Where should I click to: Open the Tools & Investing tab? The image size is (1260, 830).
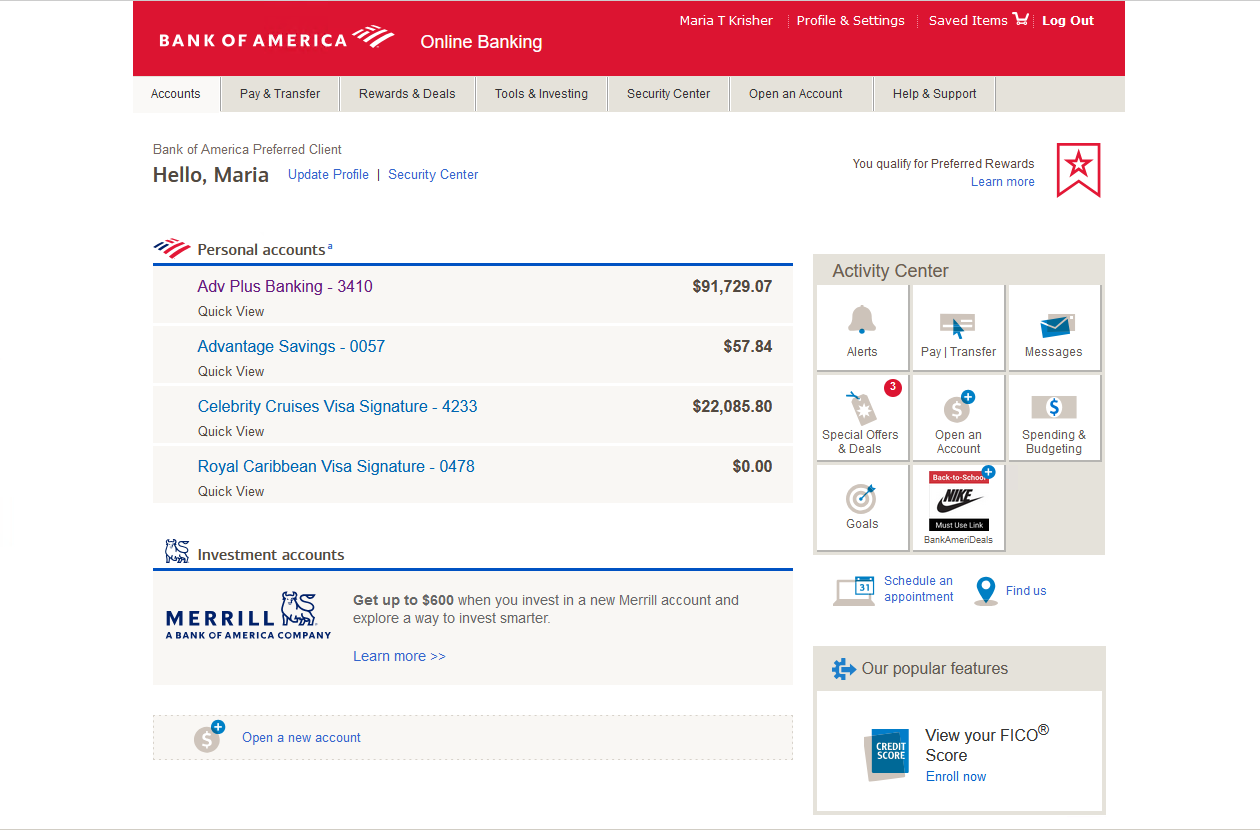541,94
